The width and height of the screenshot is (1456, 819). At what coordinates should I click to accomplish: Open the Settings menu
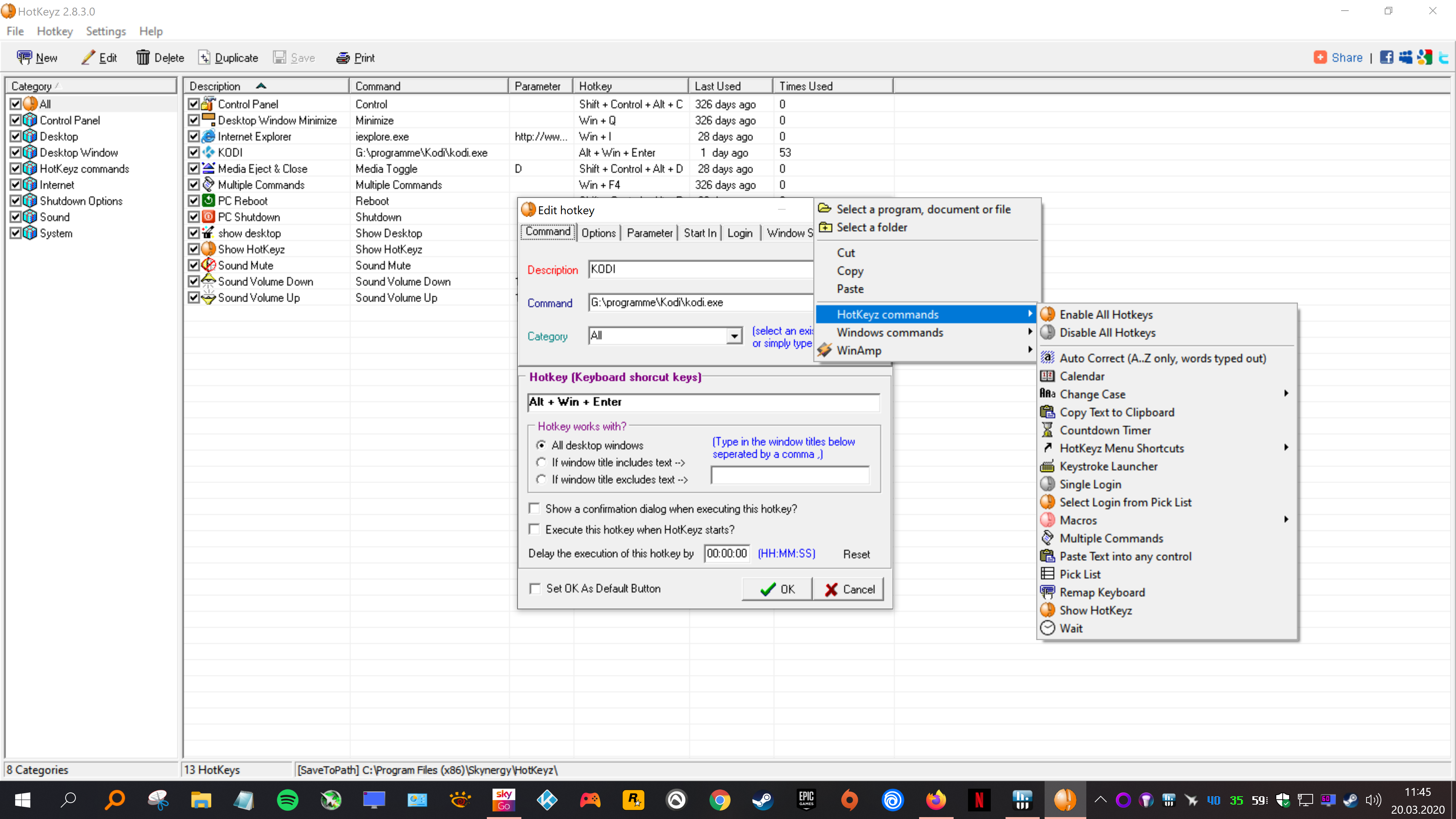[x=106, y=31]
